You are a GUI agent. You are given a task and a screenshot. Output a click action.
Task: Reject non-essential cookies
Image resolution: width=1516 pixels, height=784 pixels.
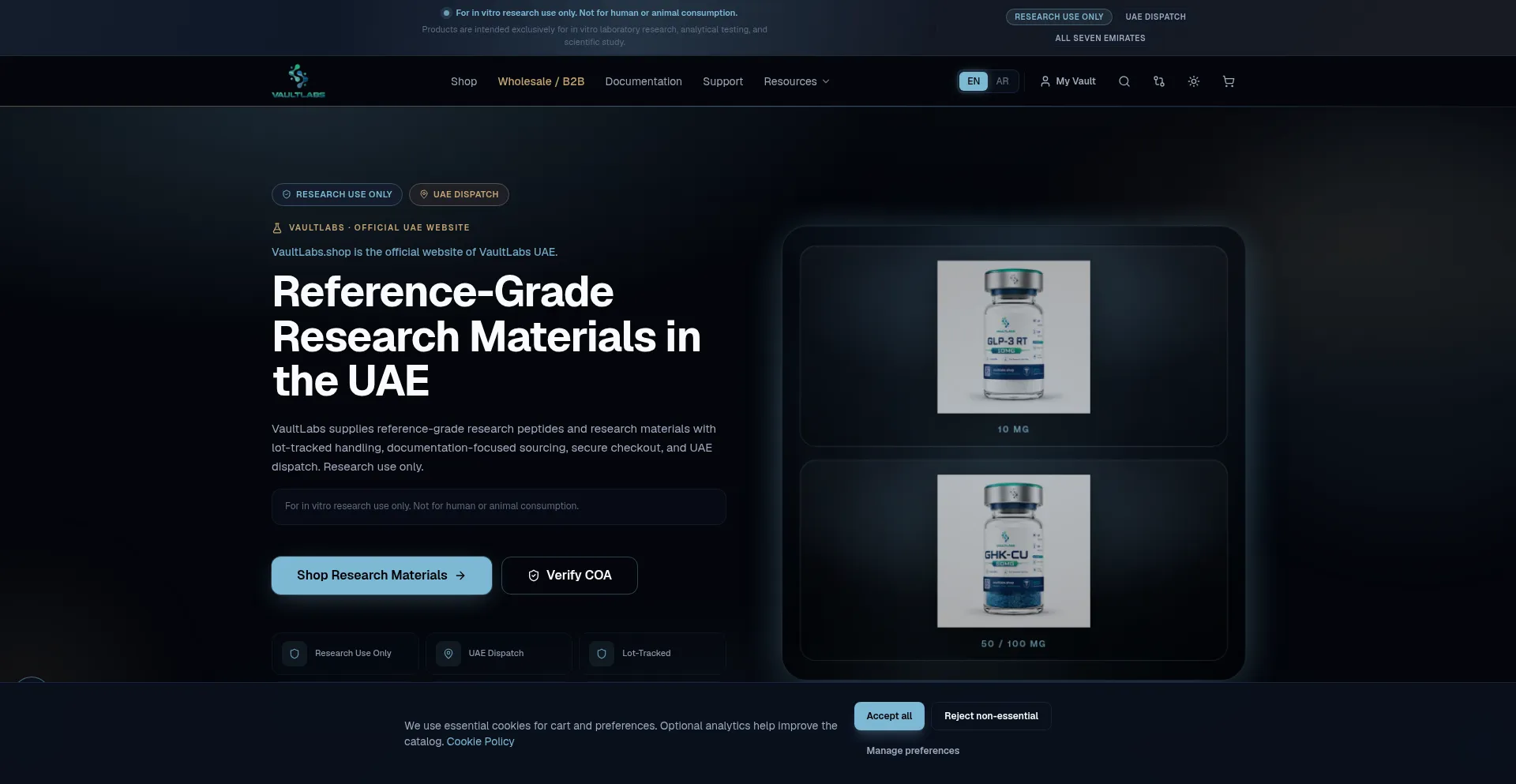[991, 716]
